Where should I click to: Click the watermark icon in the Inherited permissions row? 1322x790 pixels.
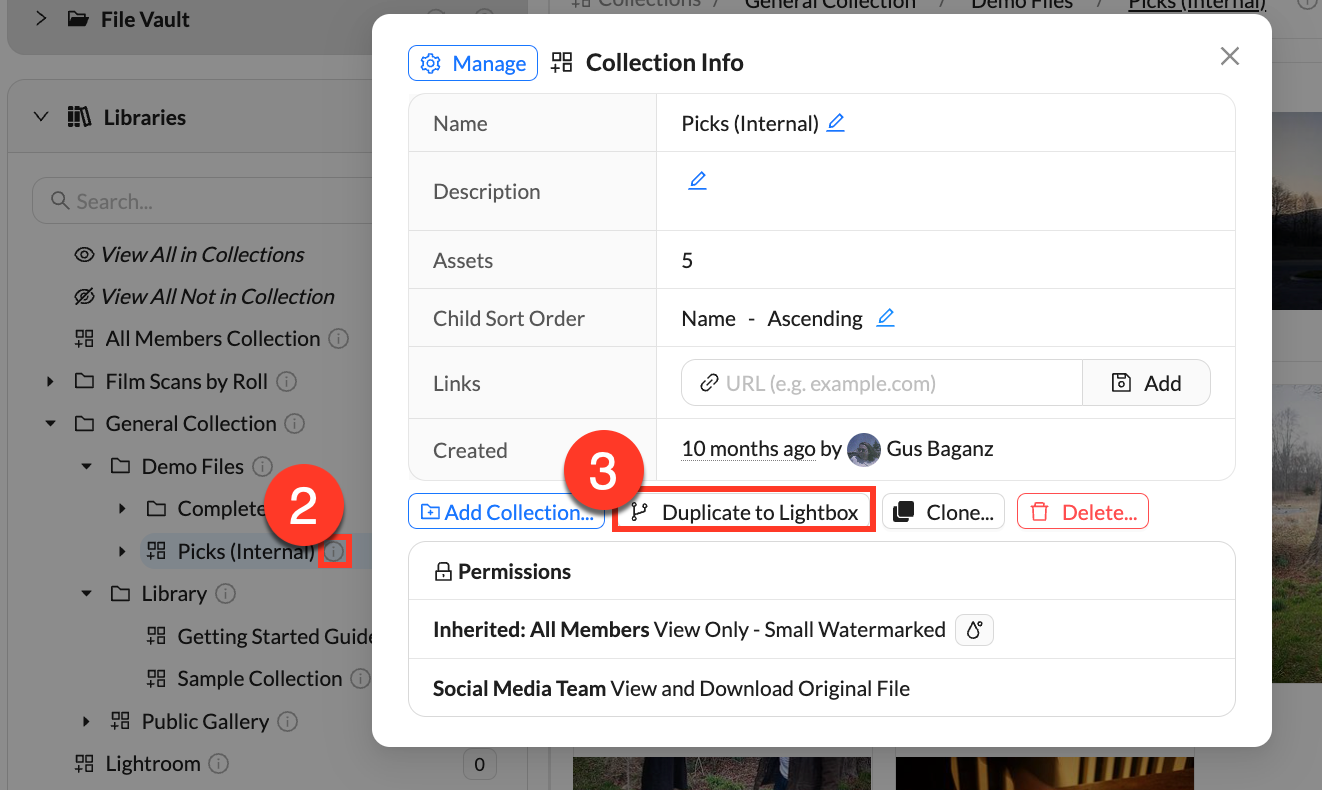pyautogui.click(x=974, y=630)
